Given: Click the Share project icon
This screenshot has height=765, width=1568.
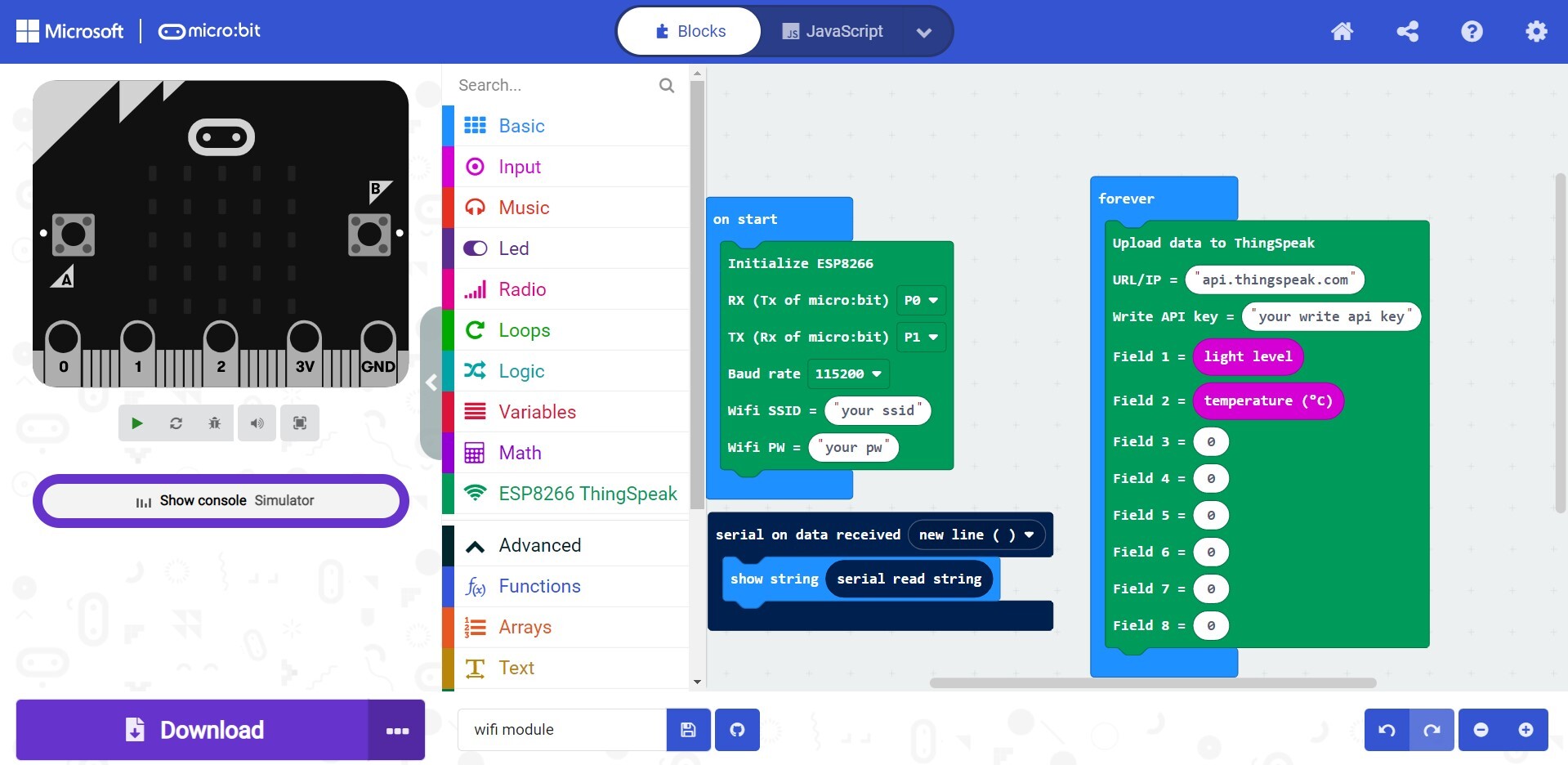Looking at the screenshot, I should coord(1407,31).
